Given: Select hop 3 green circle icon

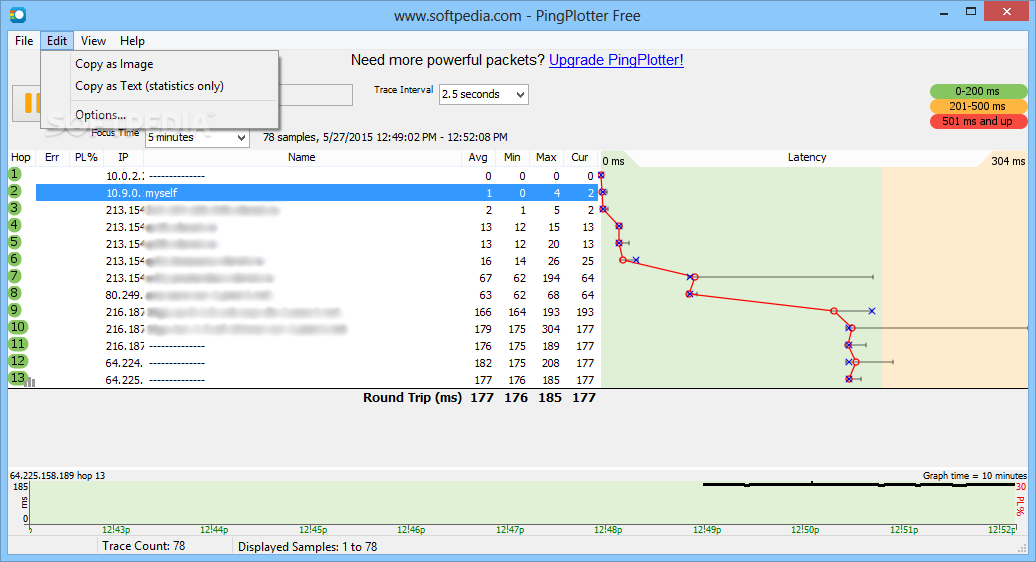Looking at the screenshot, I should (15, 208).
